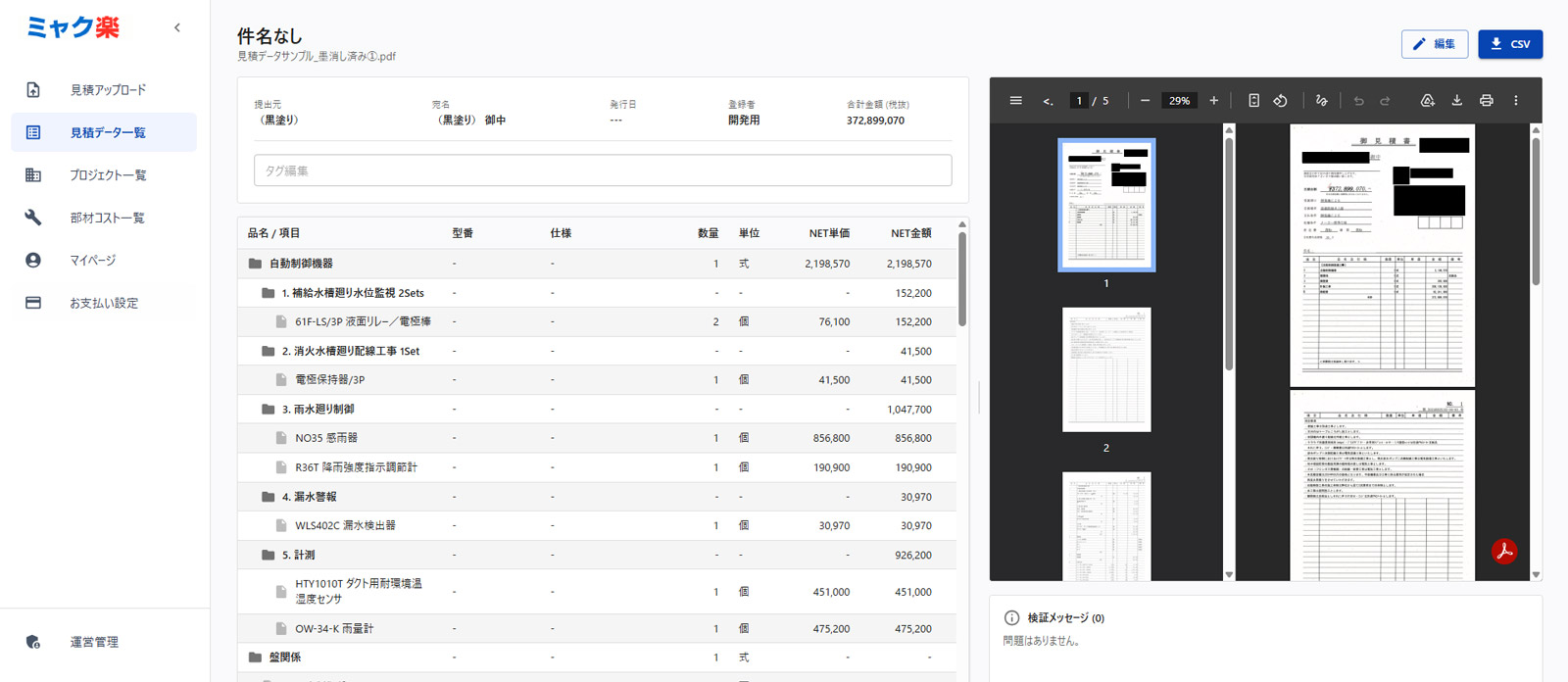Zoom in the PDF with plus icon
The height and width of the screenshot is (682, 1568).
tap(1213, 101)
